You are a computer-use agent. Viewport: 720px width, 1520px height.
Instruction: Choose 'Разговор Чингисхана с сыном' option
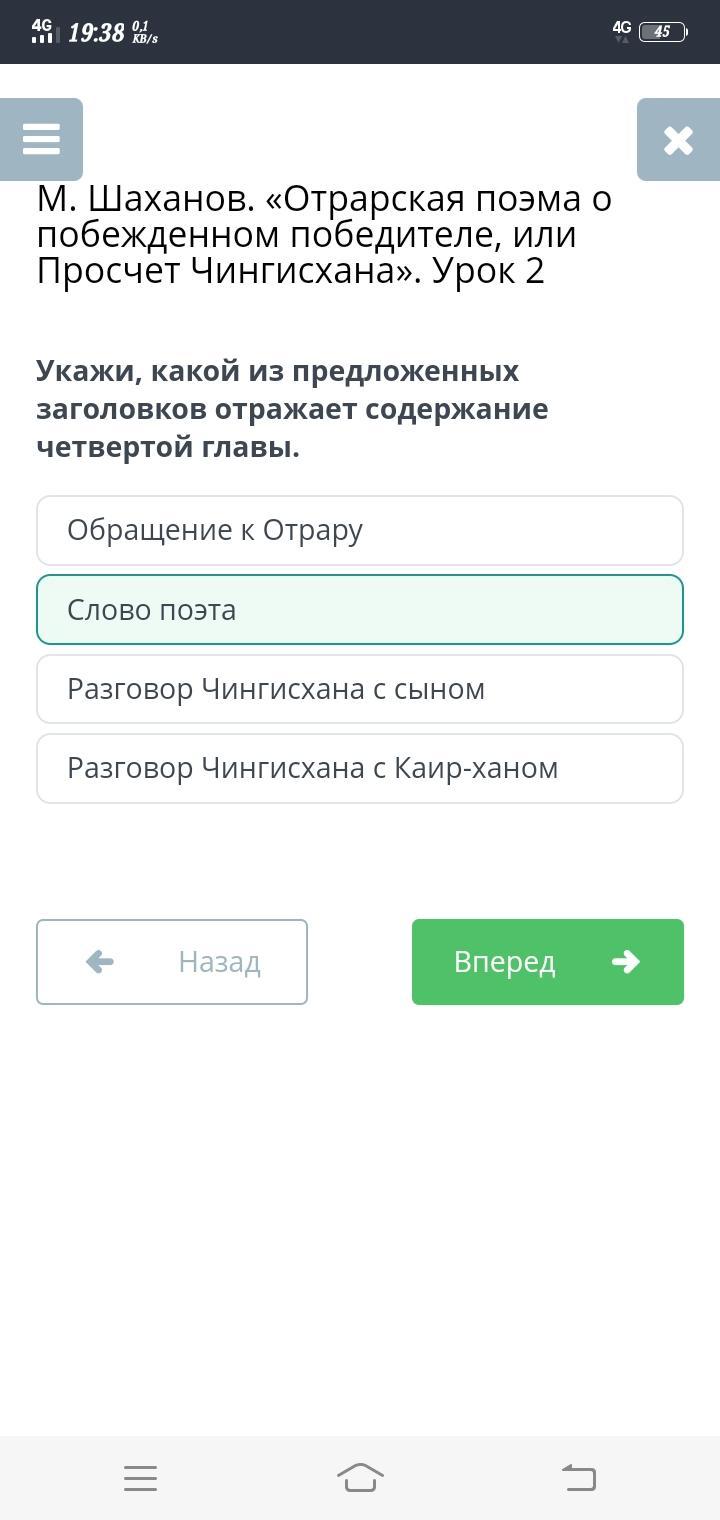(359, 689)
